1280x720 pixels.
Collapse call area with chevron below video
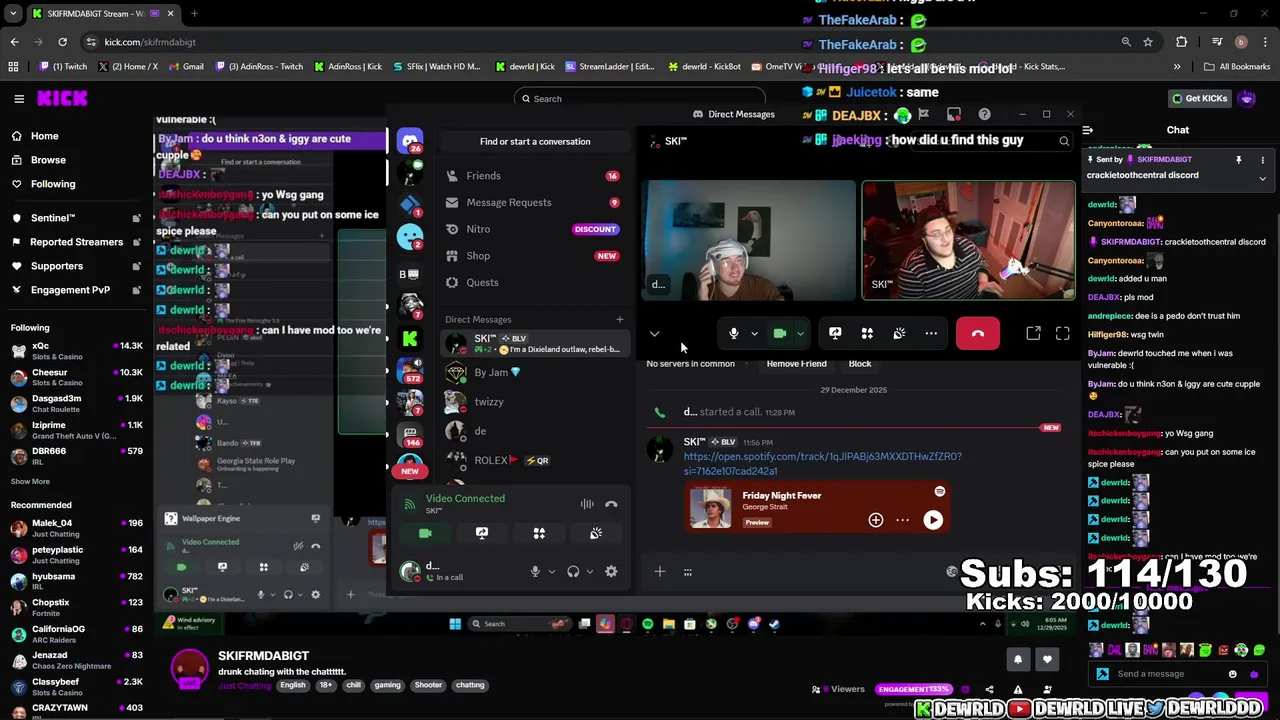click(655, 334)
